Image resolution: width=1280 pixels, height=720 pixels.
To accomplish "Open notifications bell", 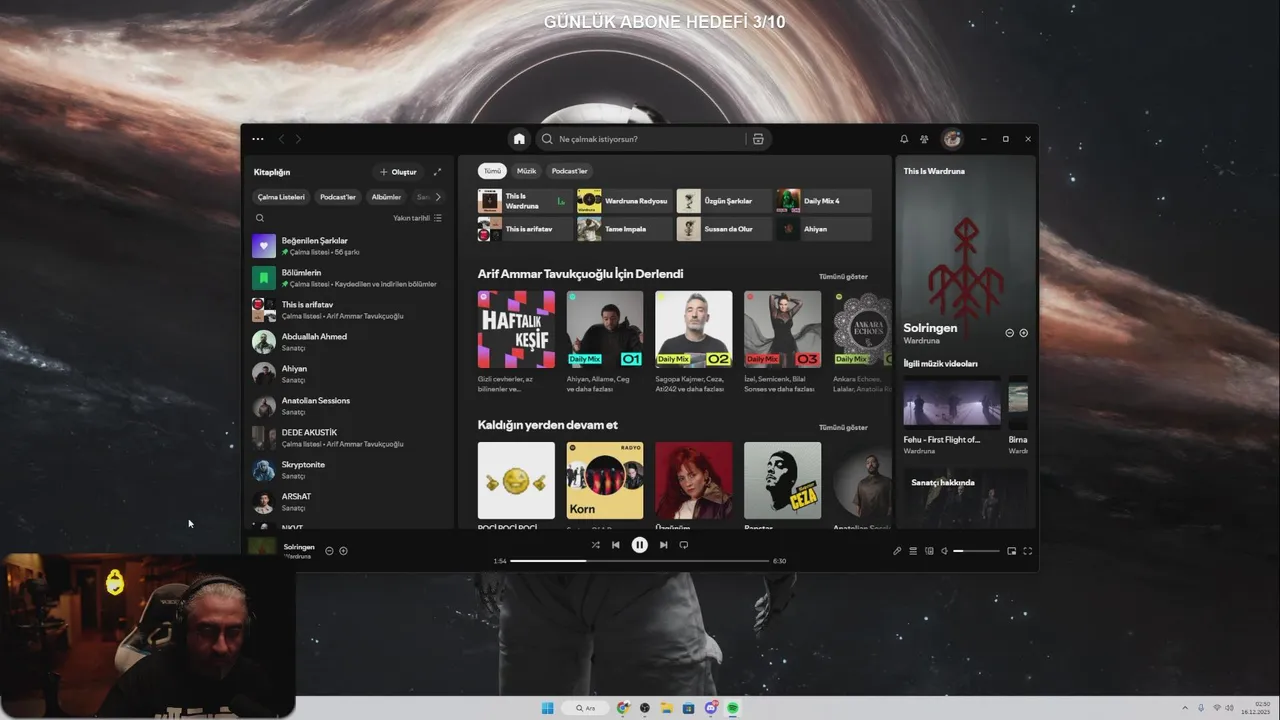I will coord(904,139).
